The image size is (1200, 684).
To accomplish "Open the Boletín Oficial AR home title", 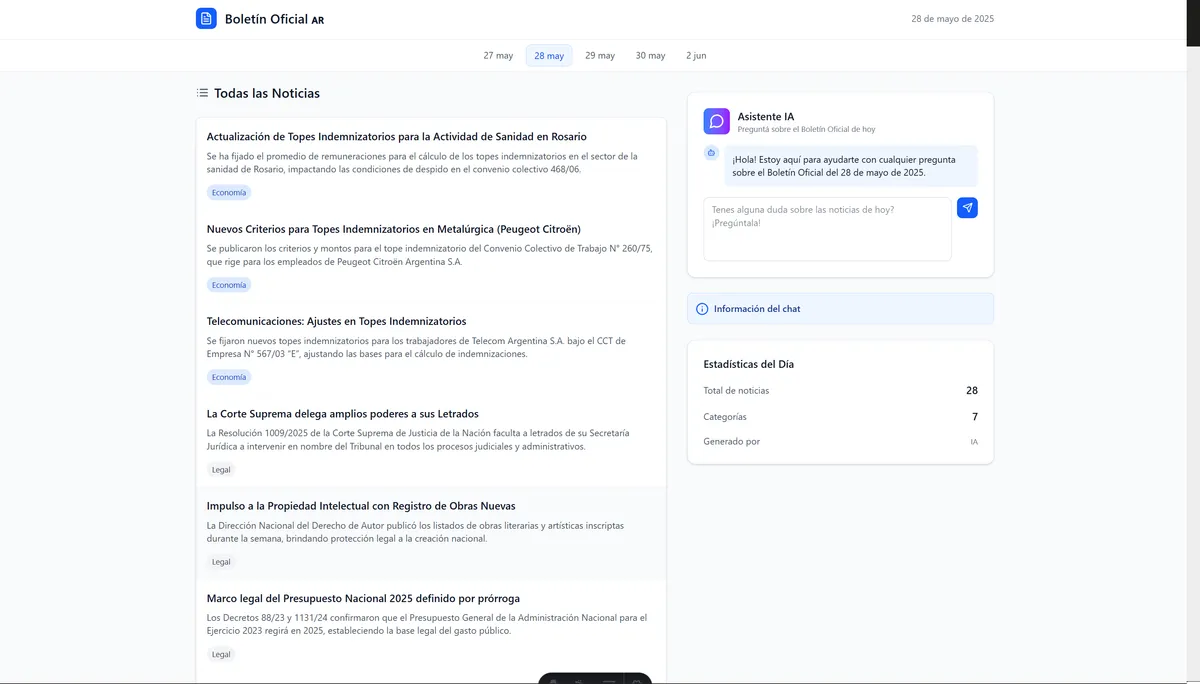I will pos(274,19).
